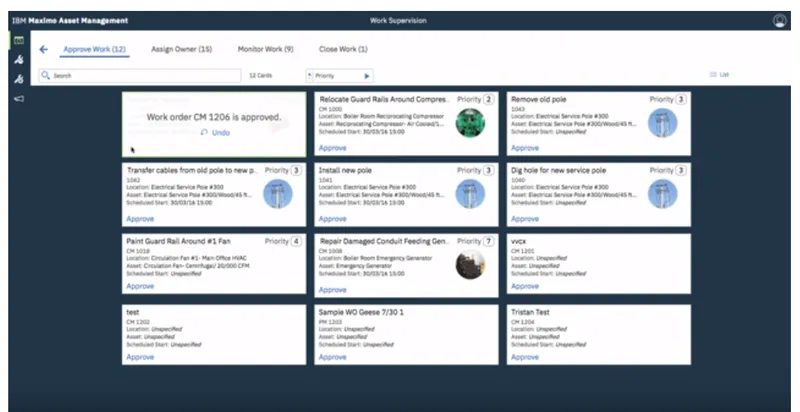Click the Work Supervision header title
The width and height of the screenshot is (800, 412).
398,20
